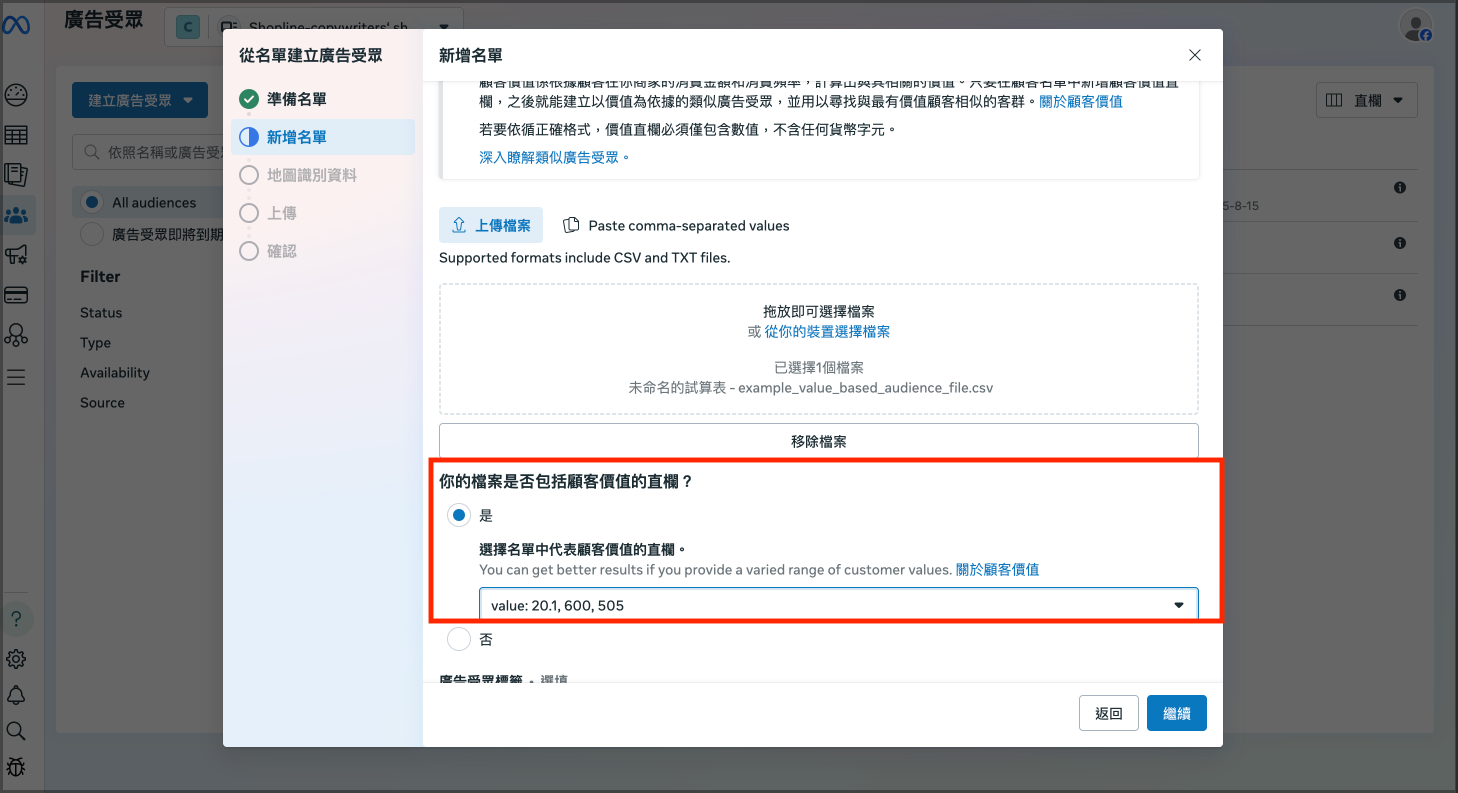1458x793 pixels.
Task: Expand the Status filter
Action: coord(101,313)
